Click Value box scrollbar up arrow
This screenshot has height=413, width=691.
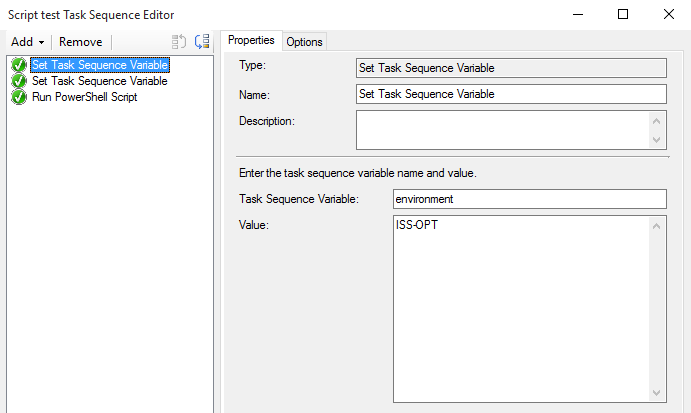point(657,226)
